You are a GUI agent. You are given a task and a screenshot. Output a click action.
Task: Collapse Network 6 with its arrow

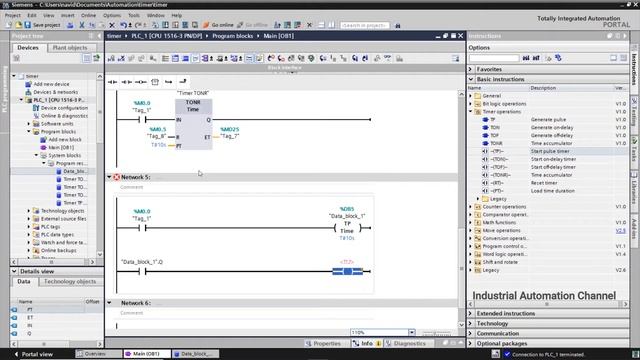(x=109, y=303)
